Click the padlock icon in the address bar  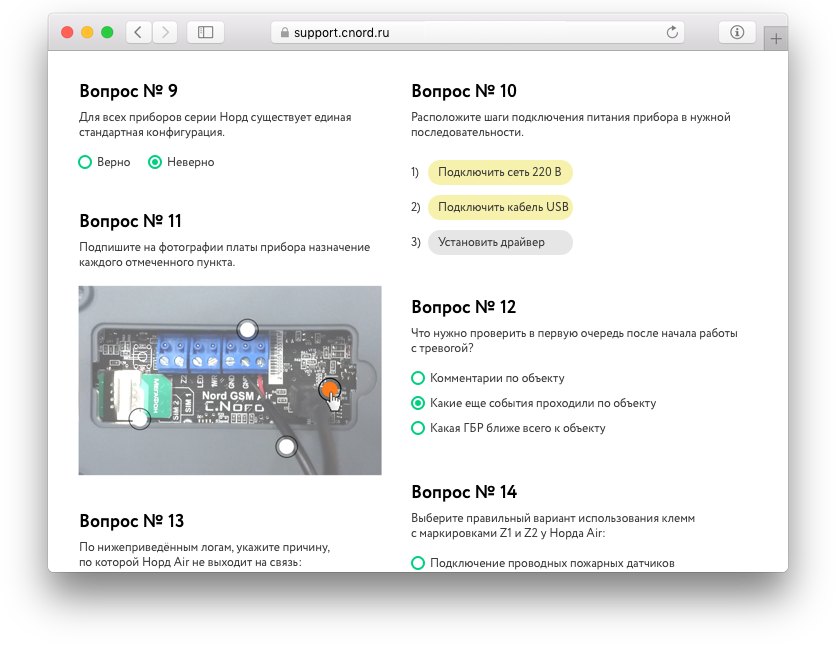click(285, 33)
